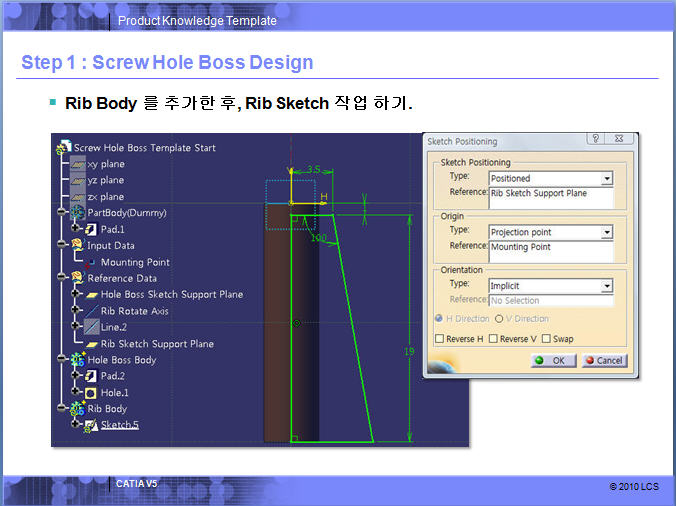Screen dimensions: 676x506
Task: Open the Orientation Type Implicit dropdown
Action: tap(606, 286)
